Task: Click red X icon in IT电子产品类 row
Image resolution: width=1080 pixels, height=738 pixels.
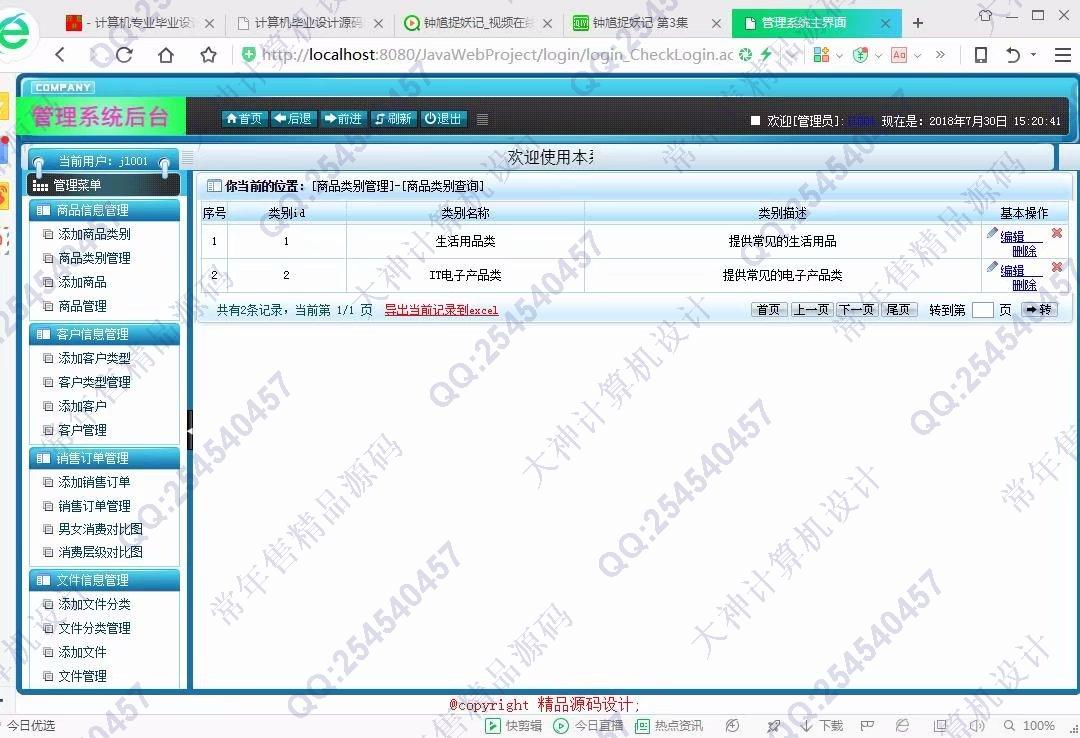Action: 1057,267
